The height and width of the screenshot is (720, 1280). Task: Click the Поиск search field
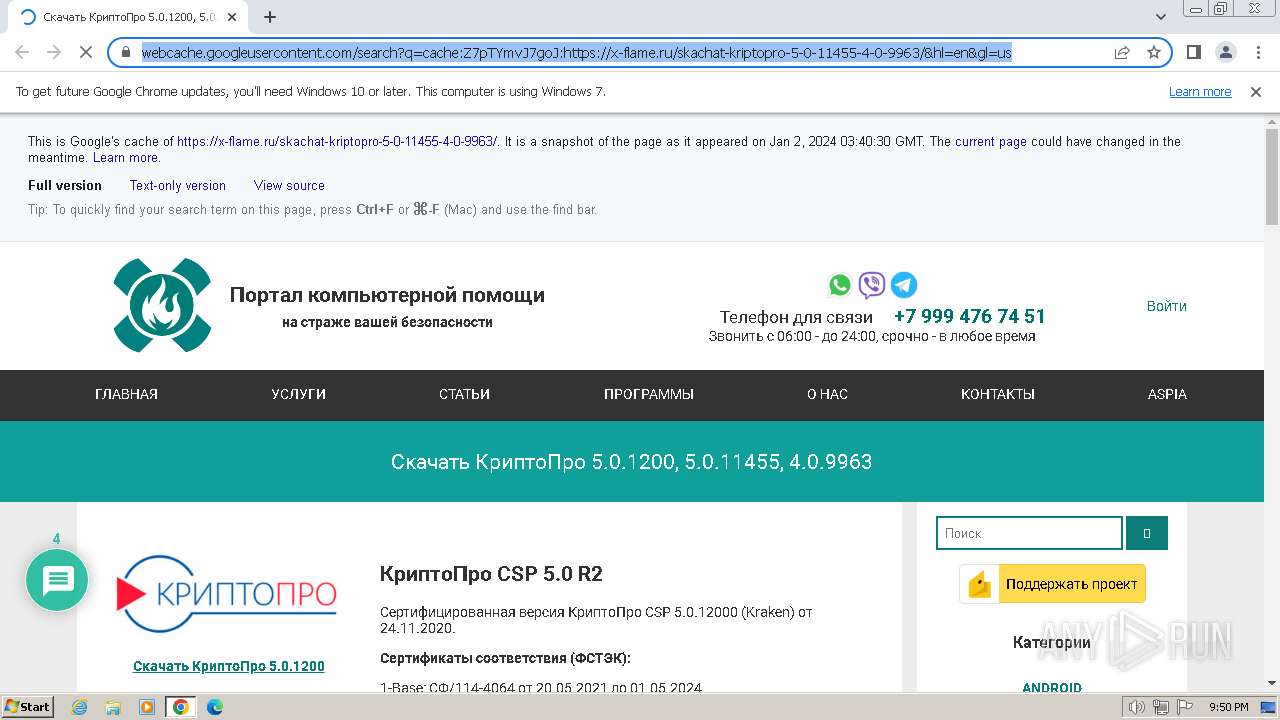pyautogui.click(x=1029, y=533)
